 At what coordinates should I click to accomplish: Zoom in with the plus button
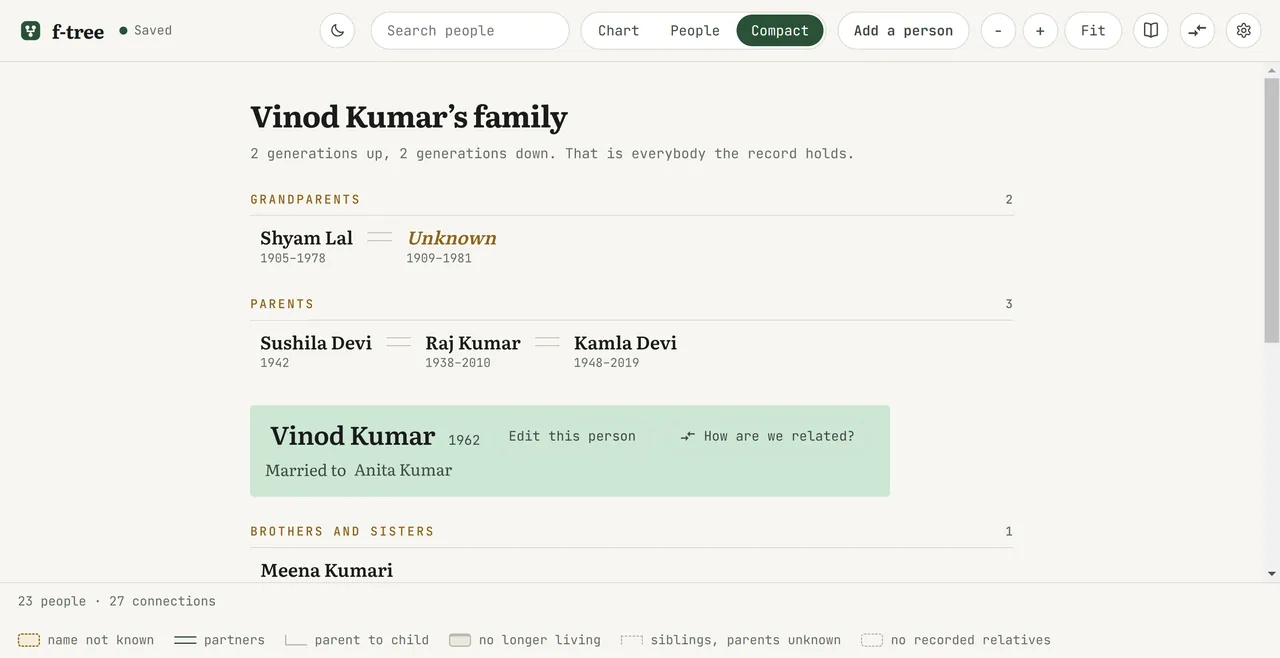pos(1040,30)
